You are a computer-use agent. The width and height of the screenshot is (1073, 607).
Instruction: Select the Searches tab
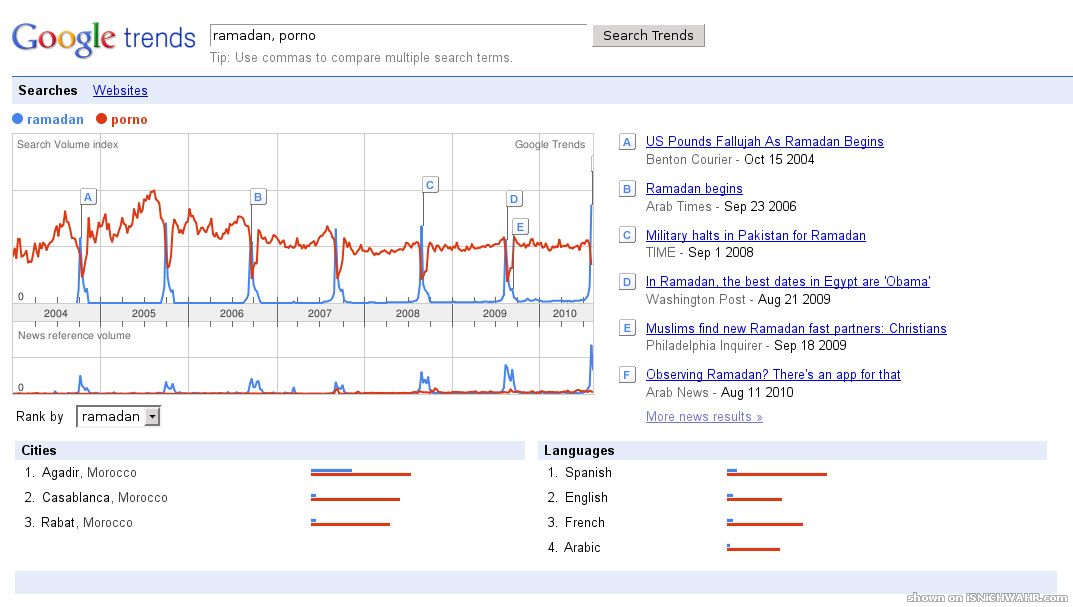pyautogui.click(x=48, y=90)
